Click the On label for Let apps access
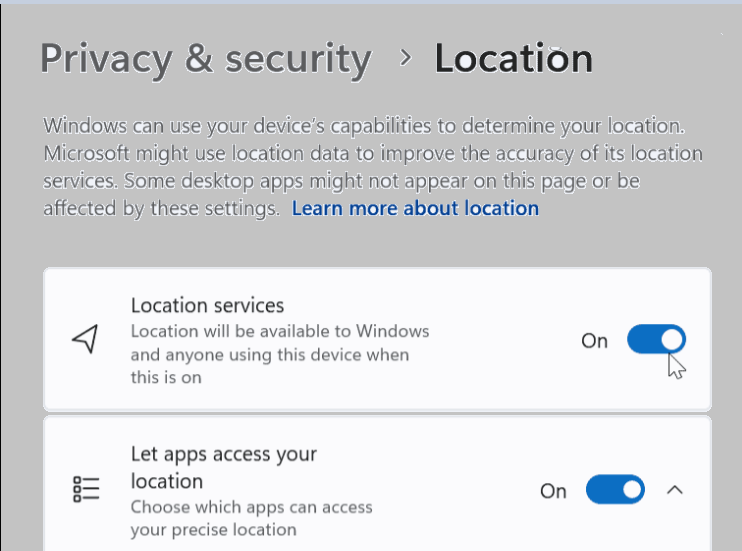This screenshot has height=551, width=742. [553, 491]
